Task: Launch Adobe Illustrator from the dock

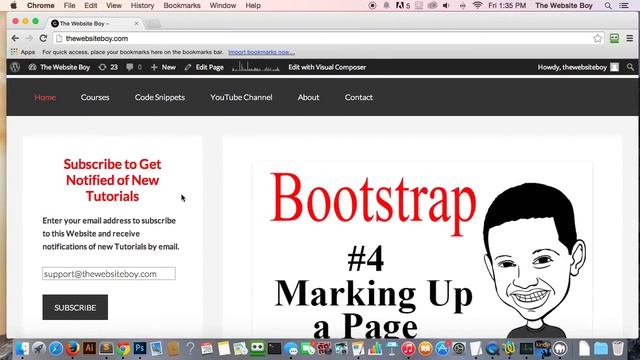Action: tap(89, 348)
